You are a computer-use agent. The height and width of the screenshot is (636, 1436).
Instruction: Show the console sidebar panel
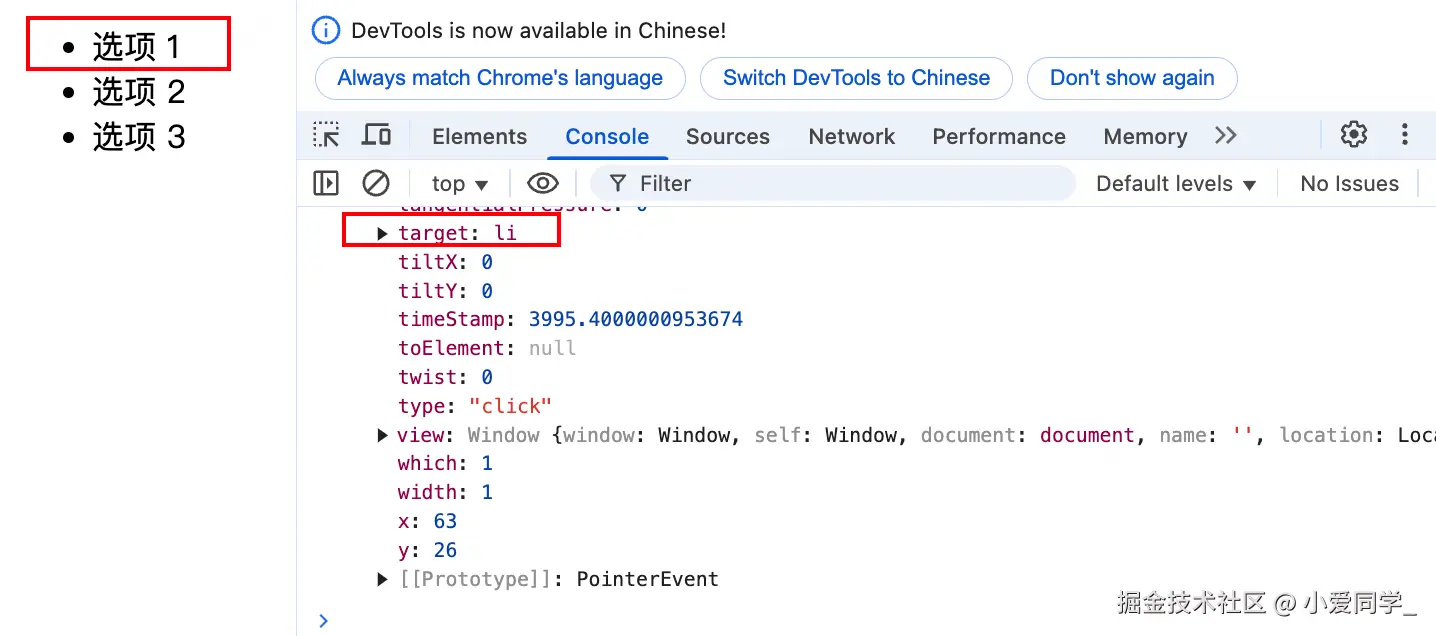pyautogui.click(x=326, y=183)
